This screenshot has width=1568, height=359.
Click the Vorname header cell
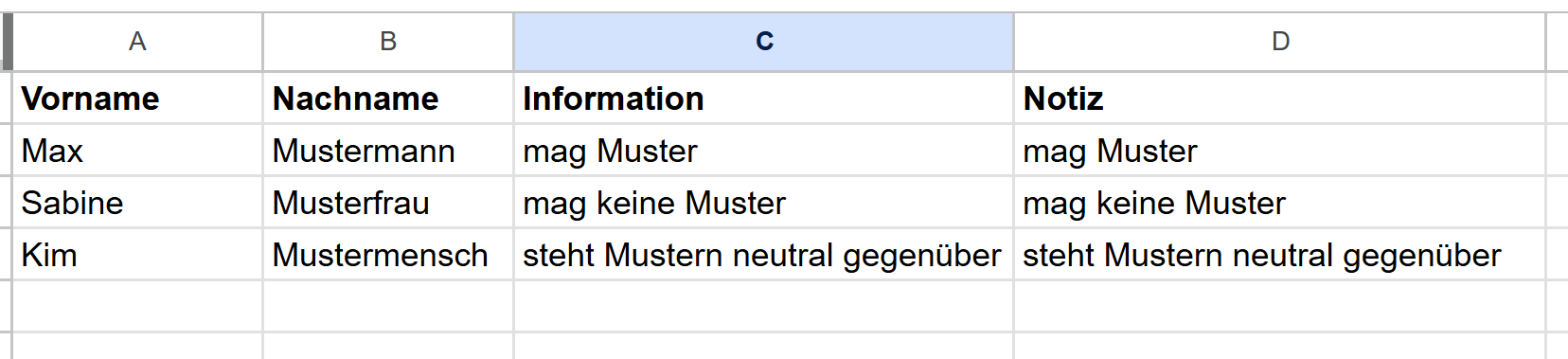137,99
